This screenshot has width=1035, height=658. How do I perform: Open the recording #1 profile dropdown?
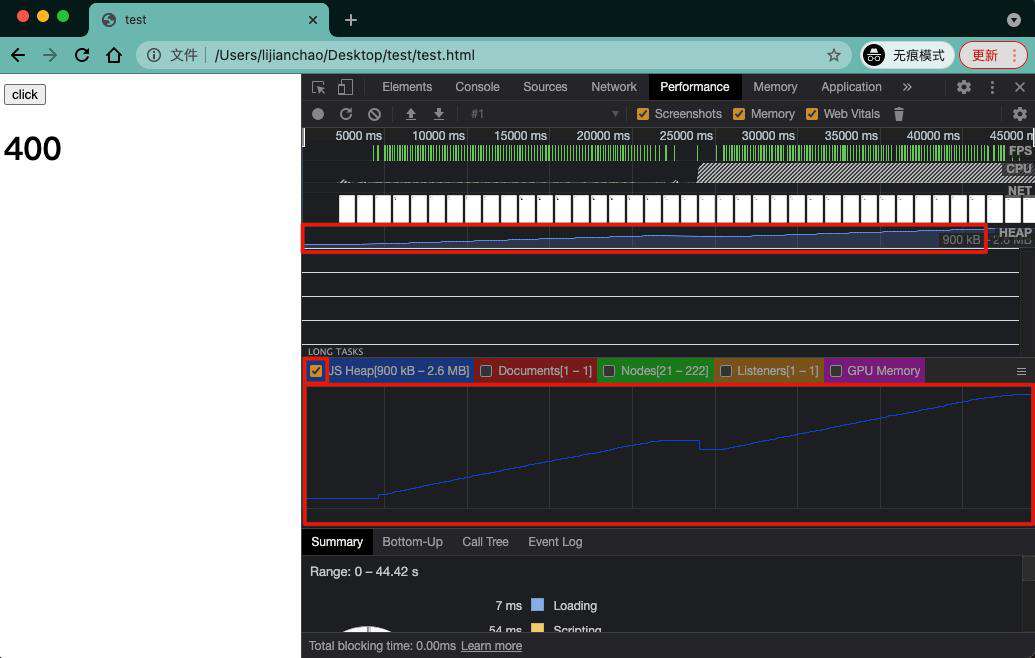click(545, 114)
